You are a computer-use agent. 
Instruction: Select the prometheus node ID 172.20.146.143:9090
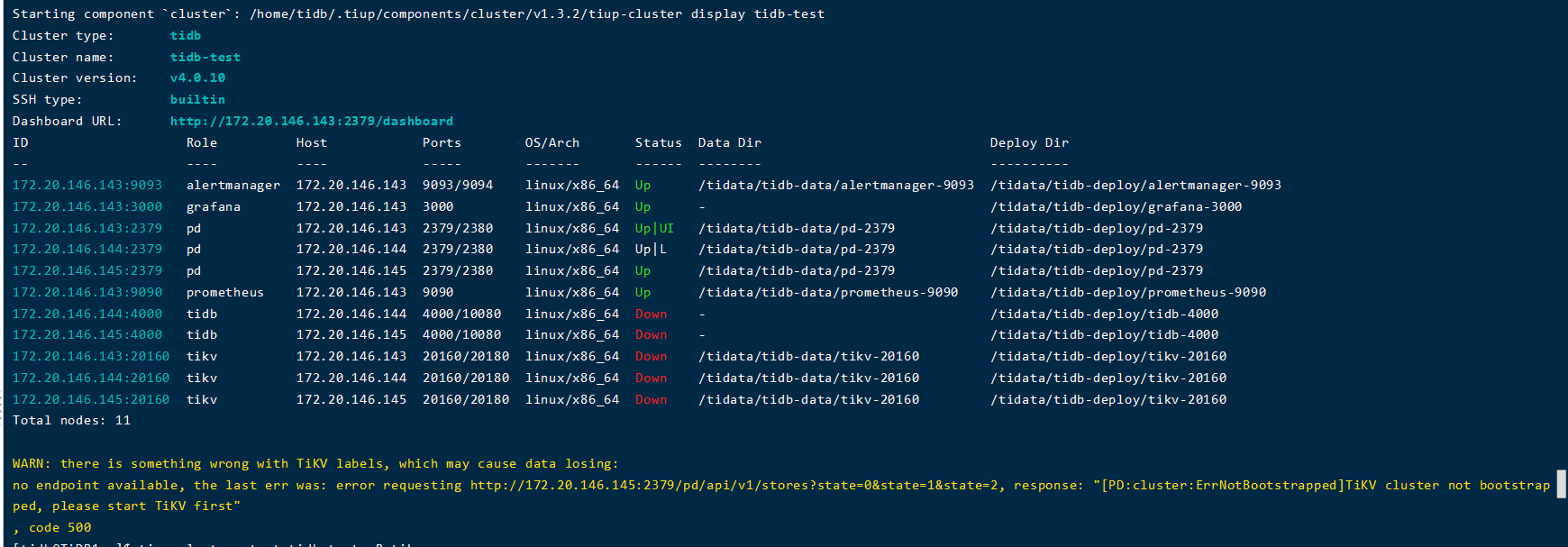point(87,292)
